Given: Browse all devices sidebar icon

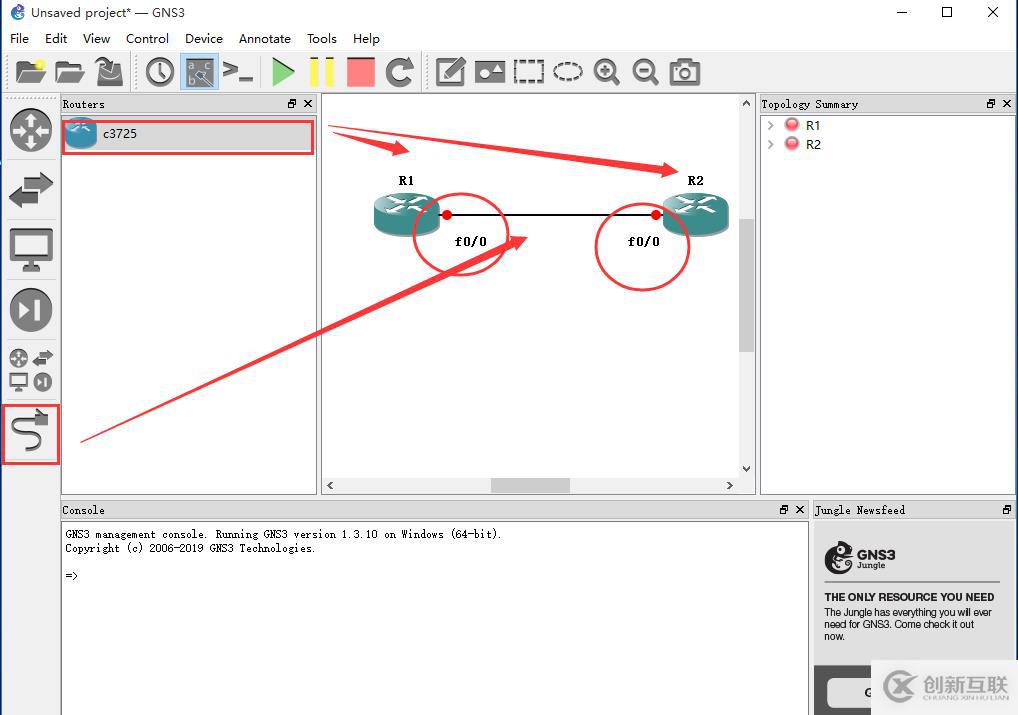Looking at the screenshot, I should 31,370.
